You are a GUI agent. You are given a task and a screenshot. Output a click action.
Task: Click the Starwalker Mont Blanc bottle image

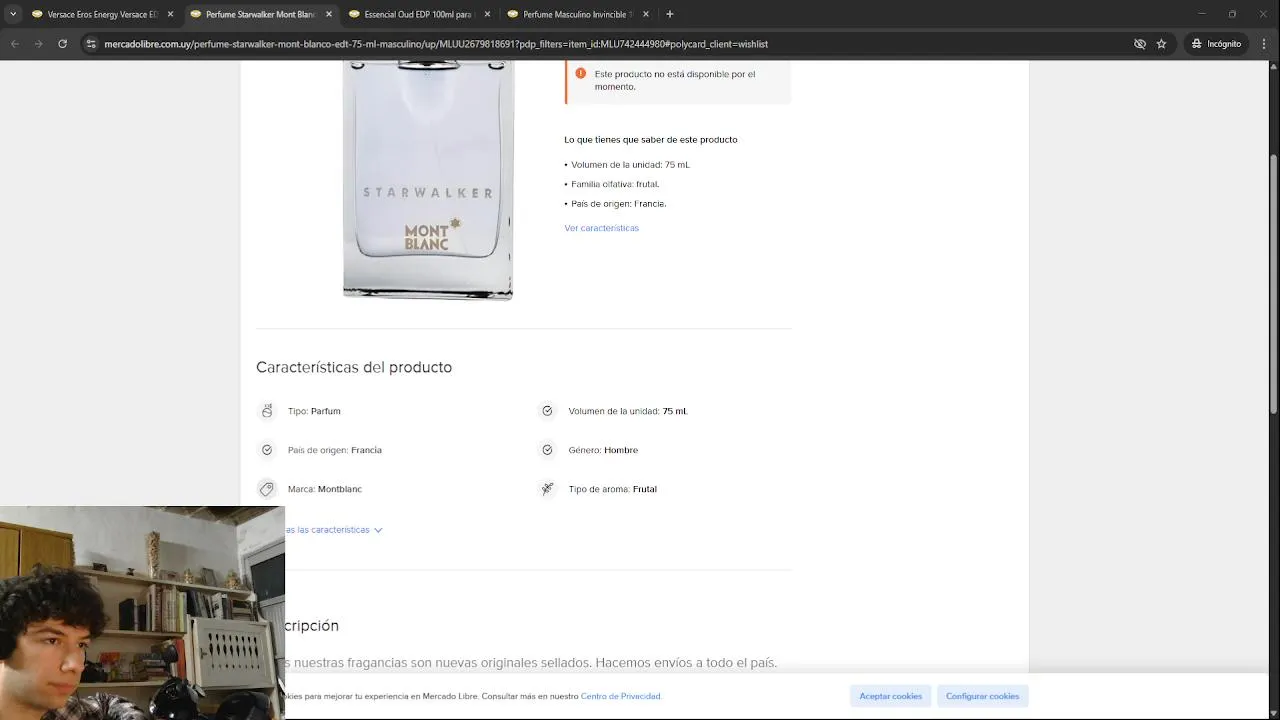pos(428,180)
